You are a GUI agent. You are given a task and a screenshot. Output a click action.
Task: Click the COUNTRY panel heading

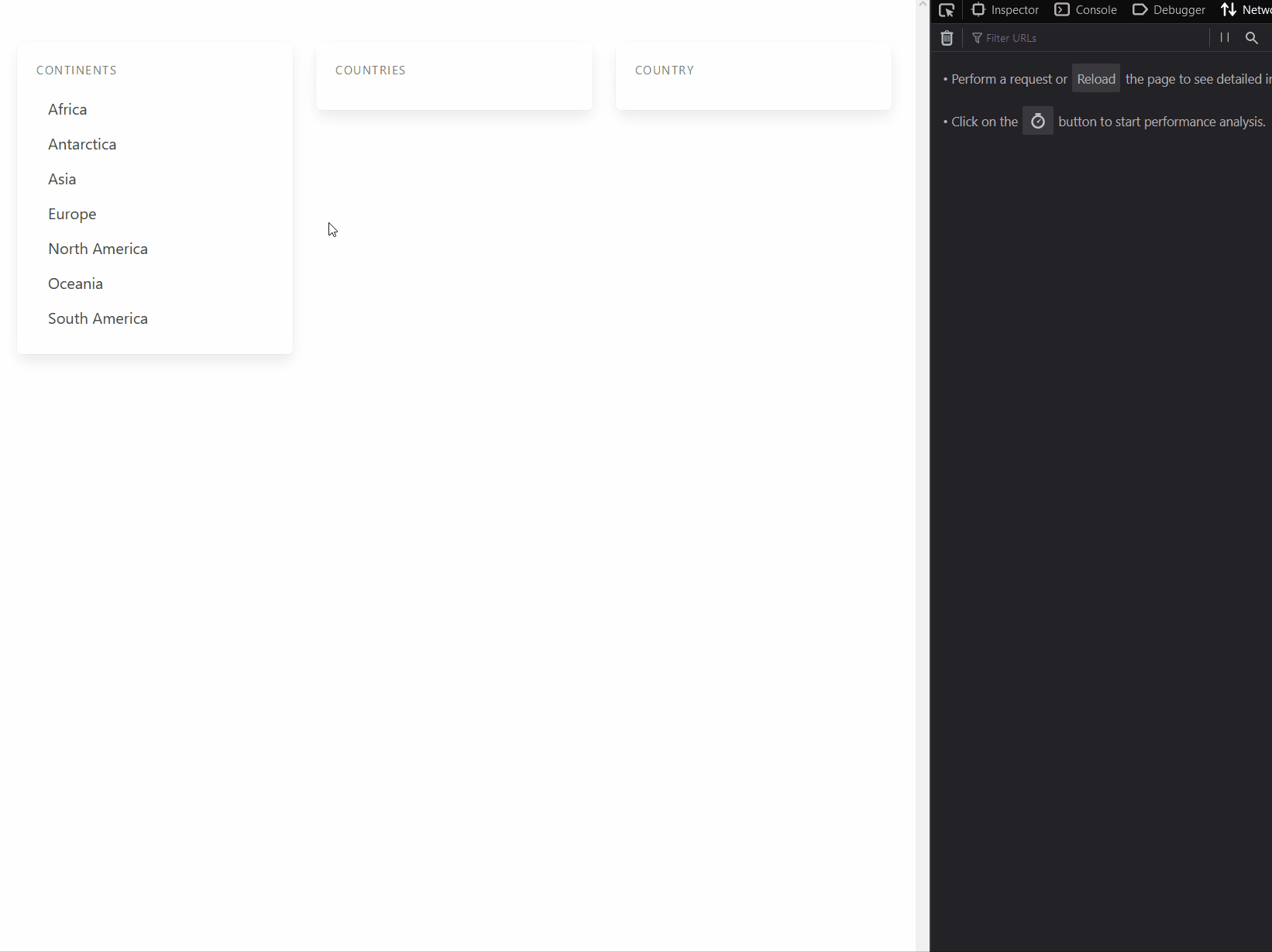[x=665, y=70]
